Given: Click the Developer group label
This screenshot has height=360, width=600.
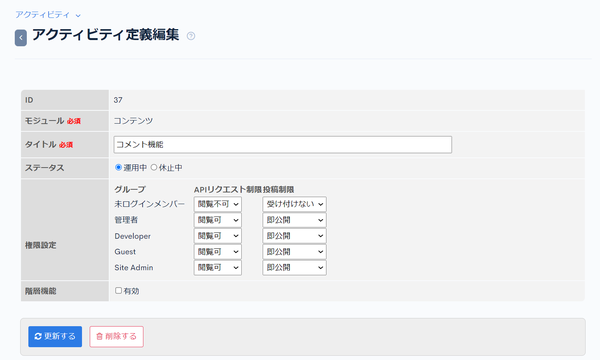Looking at the screenshot, I should (x=132, y=236).
